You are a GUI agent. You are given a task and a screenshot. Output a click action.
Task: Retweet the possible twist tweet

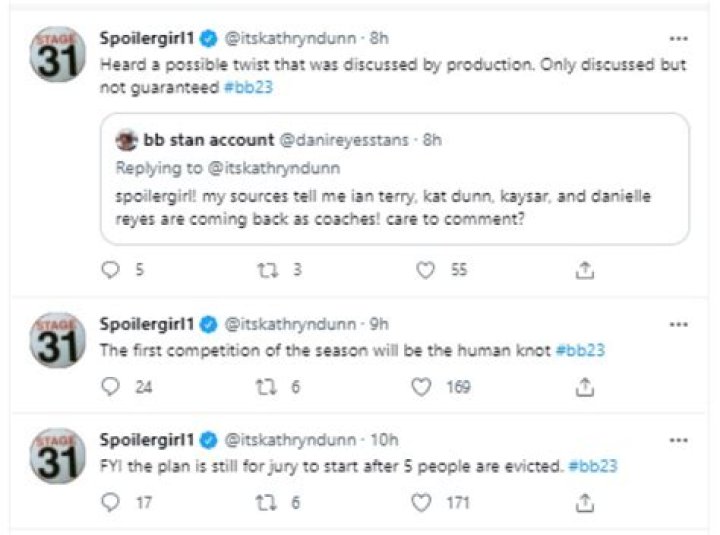[x=267, y=270]
